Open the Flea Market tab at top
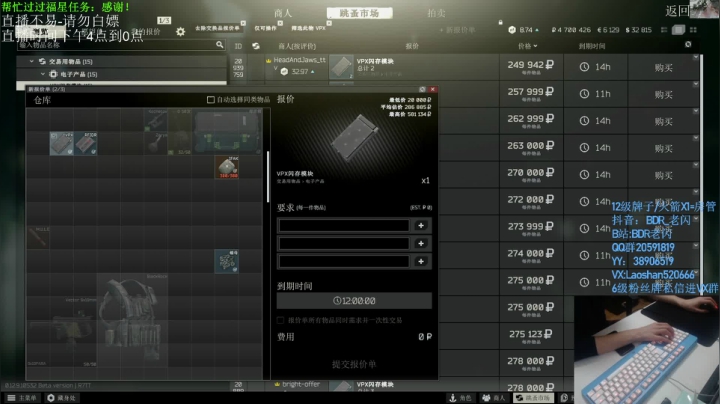Screen dimensions: 720x404 360,13
